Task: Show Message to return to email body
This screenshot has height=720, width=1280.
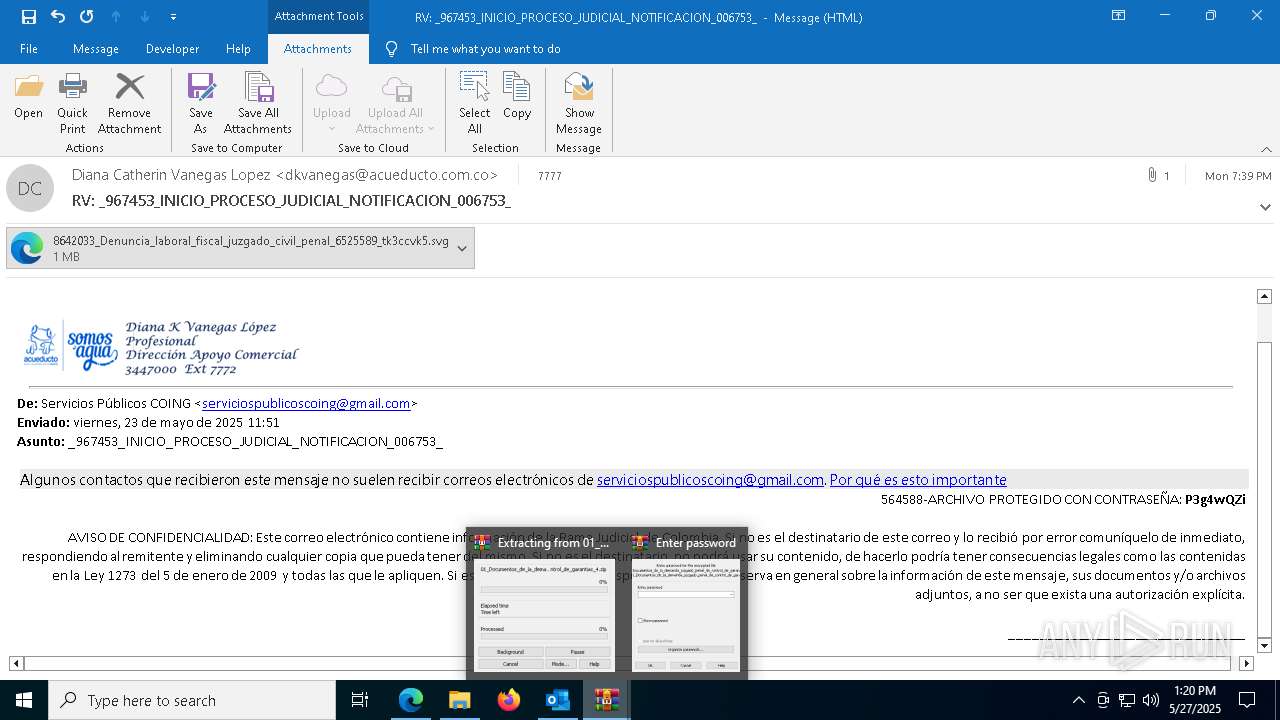Action: pyautogui.click(x=579, y=104)
